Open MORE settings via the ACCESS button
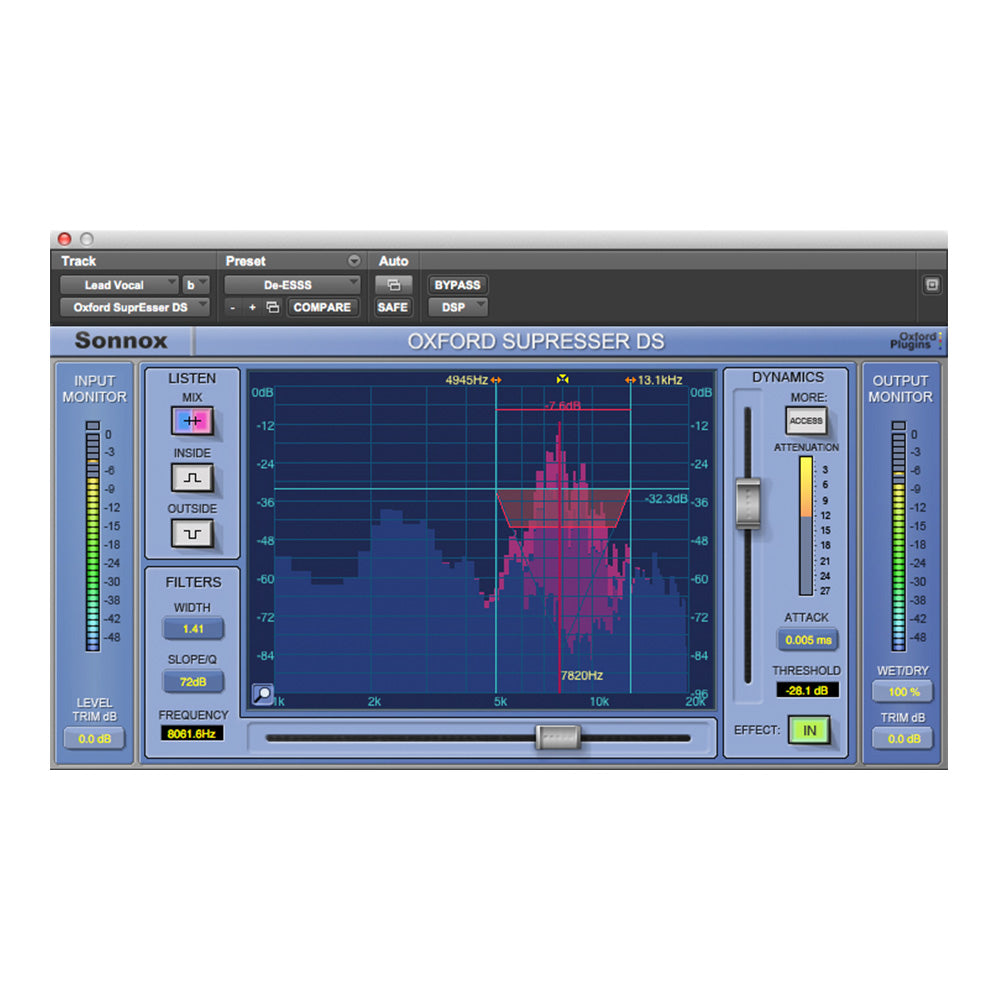 (806, 421)
